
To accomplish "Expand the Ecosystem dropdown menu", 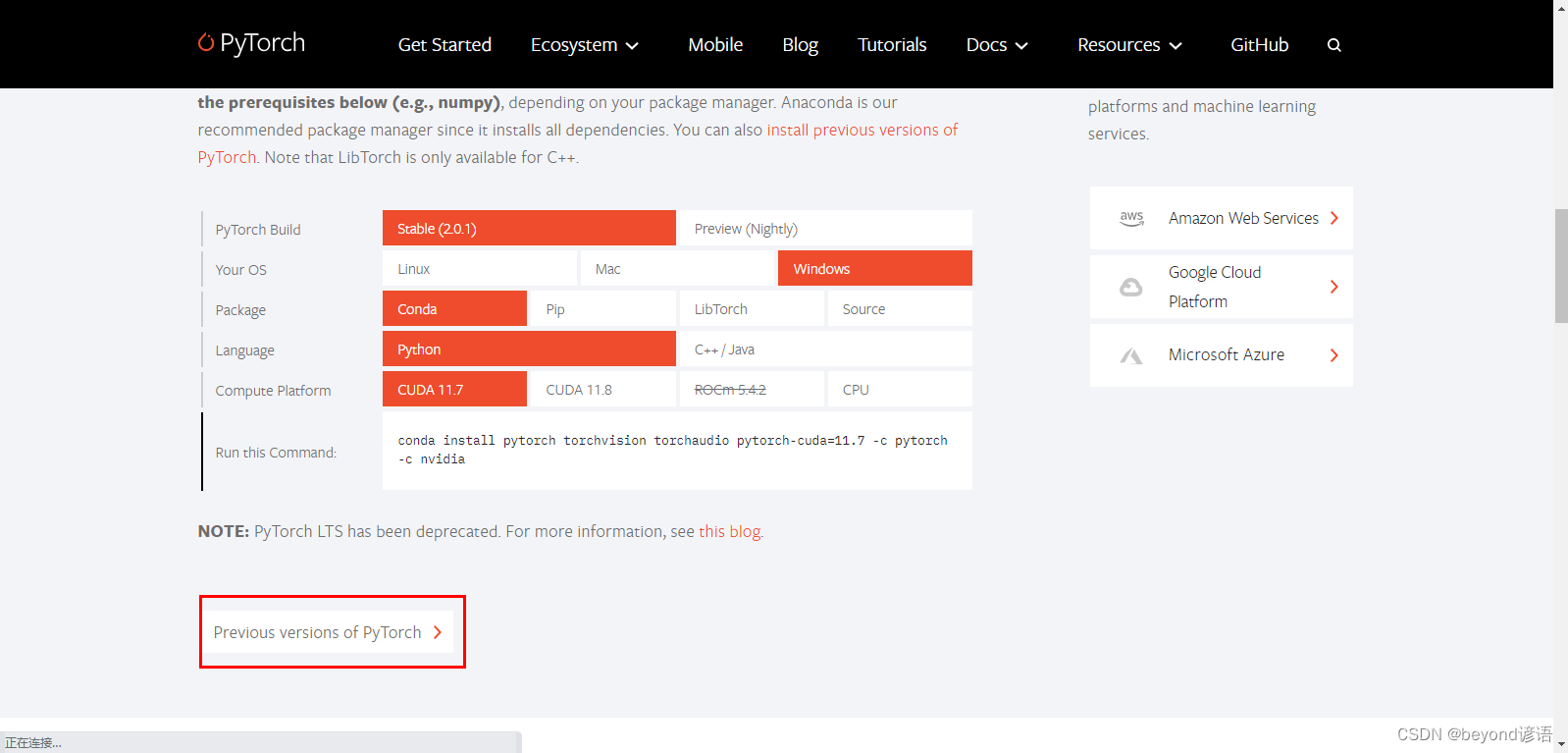I will click(x=585, y=45).
